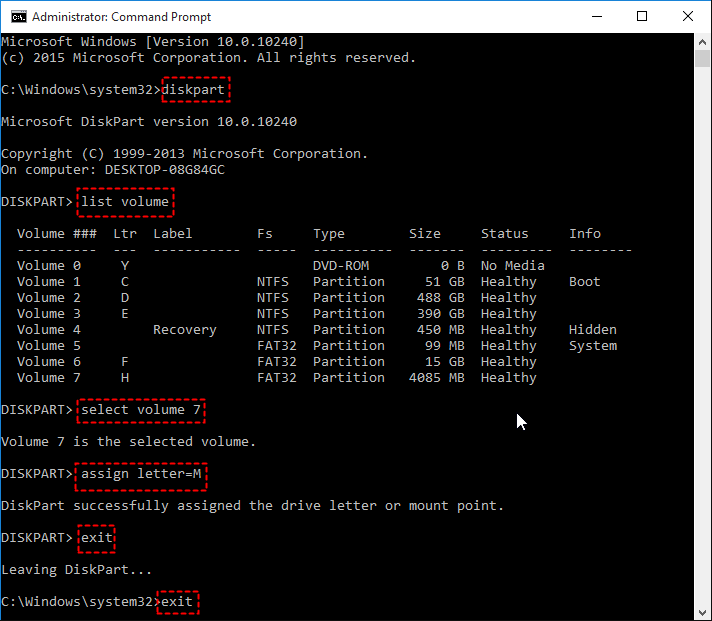The height and width of the screenshot is (621, 712).
Task: Click the 'select volume 7' command
Action: (141, 409)
